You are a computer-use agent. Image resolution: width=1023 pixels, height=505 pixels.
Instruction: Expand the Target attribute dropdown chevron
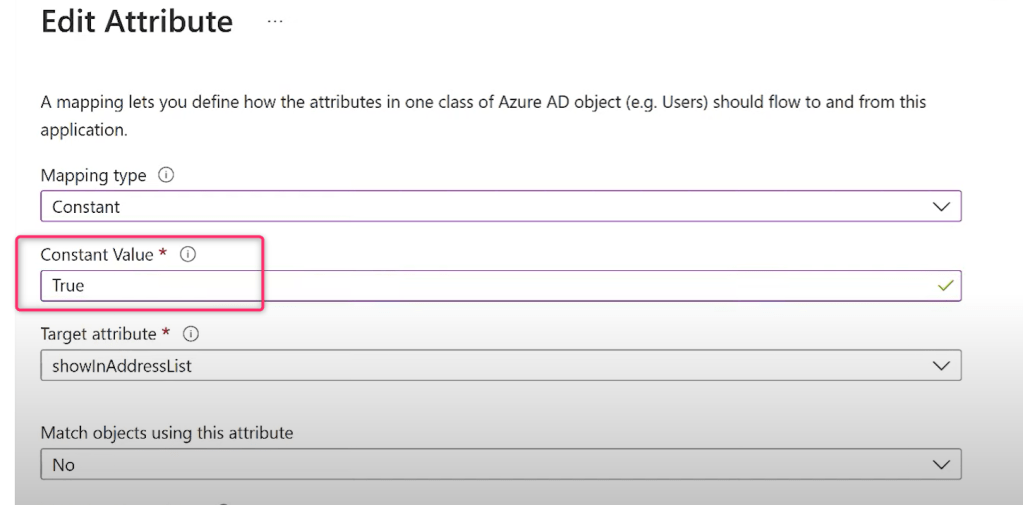coord(940,366)
